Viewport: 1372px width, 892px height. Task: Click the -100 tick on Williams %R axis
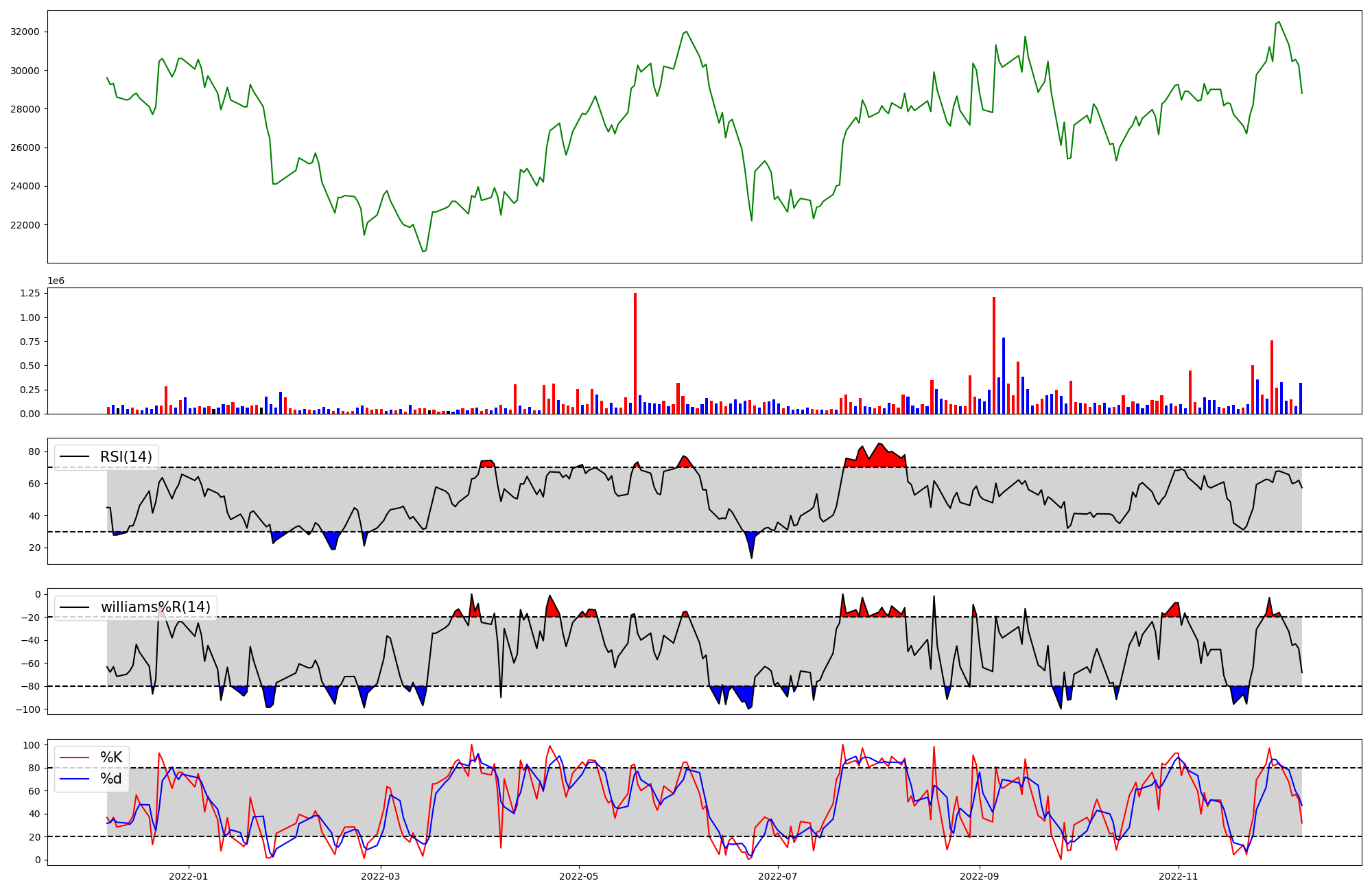pyautogui.click(x=29, y=709)
